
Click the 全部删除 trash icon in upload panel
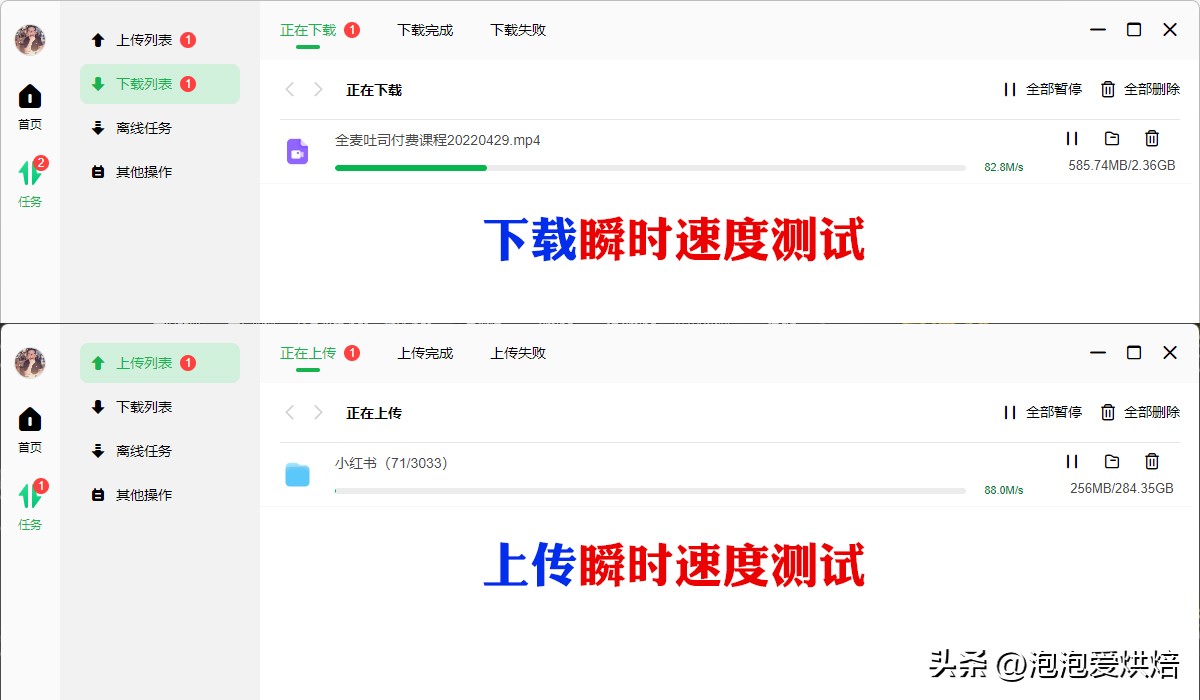click(1107, 412)
